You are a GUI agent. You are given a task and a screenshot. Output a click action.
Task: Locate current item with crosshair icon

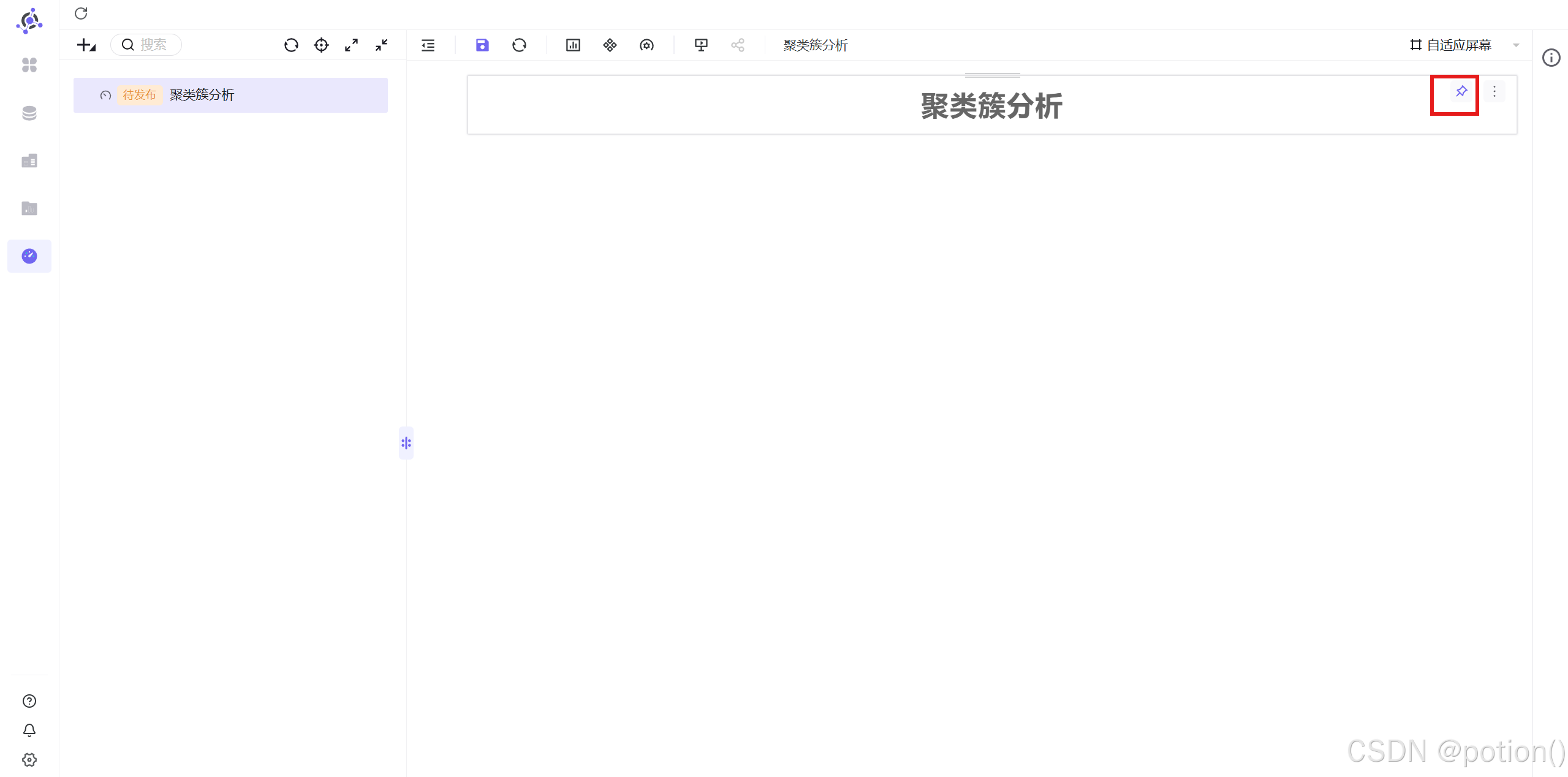[x=321, y=45]
